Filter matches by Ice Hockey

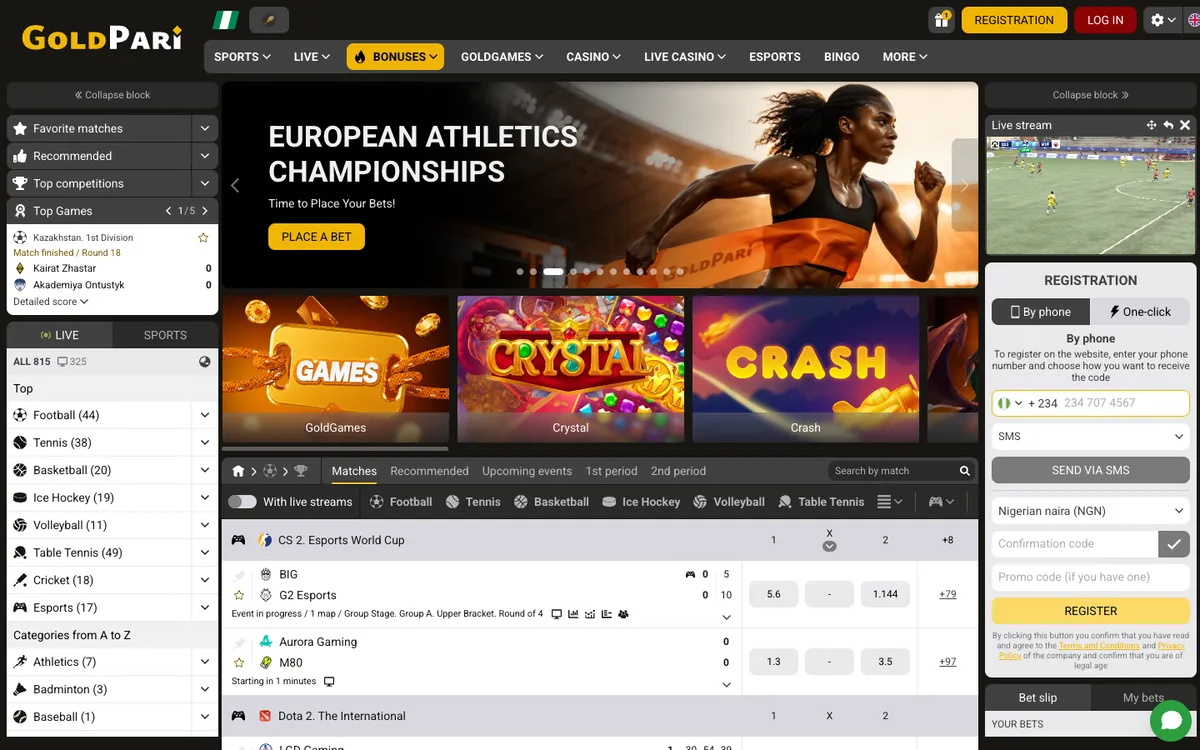[x=641, y=502]
